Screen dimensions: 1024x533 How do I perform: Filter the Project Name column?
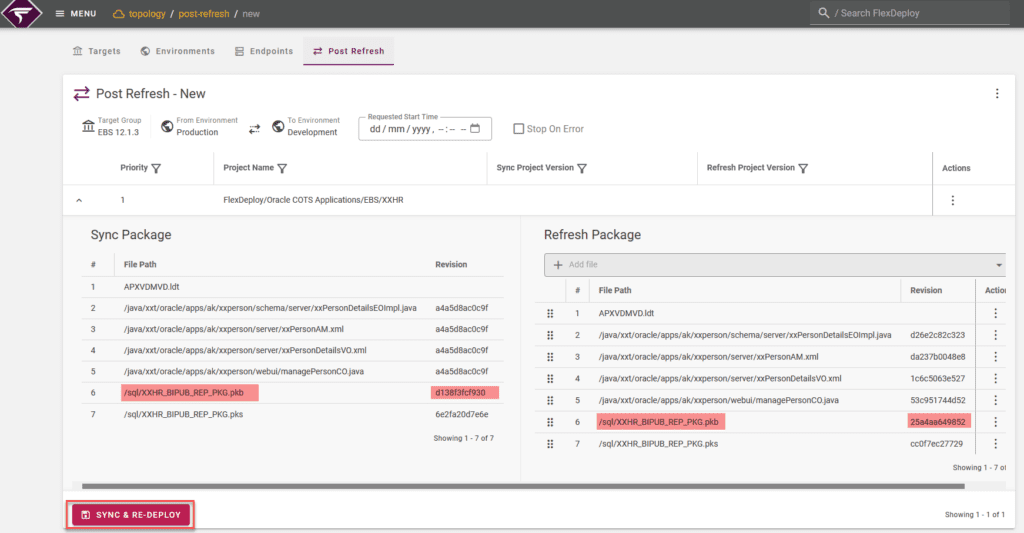point(282,169)
